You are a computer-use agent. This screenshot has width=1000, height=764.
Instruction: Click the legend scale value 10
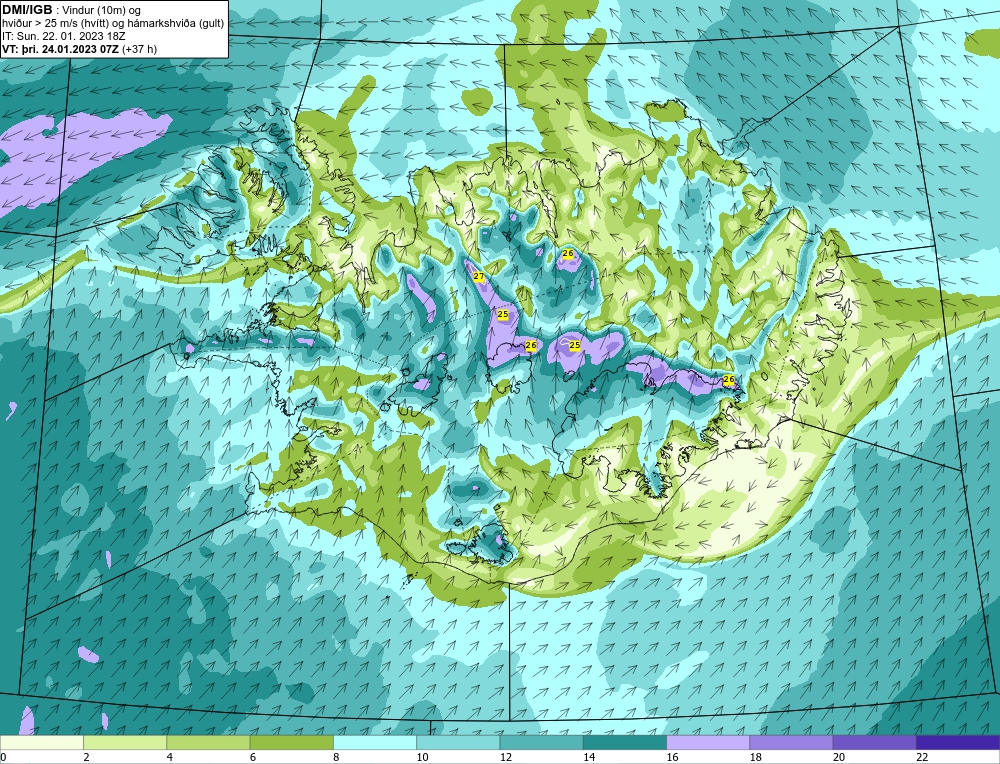point(422,757)
